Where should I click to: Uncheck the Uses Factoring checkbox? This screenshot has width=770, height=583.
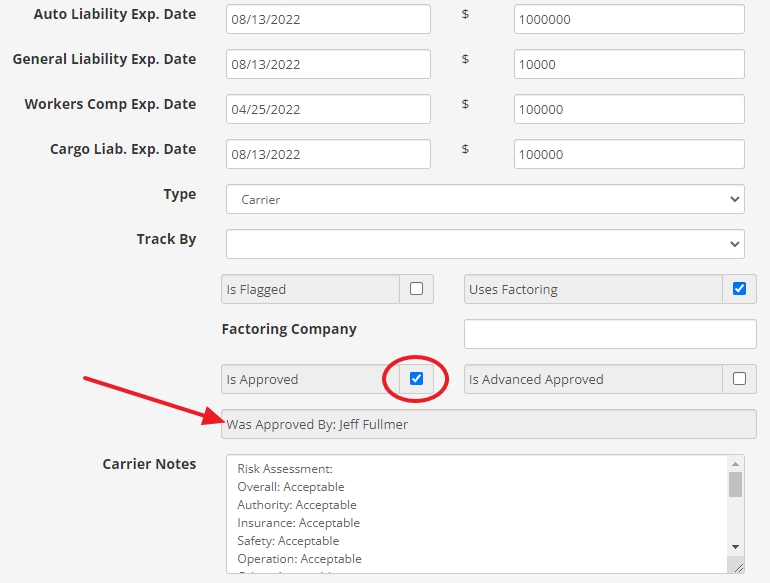tap(739, 289)
